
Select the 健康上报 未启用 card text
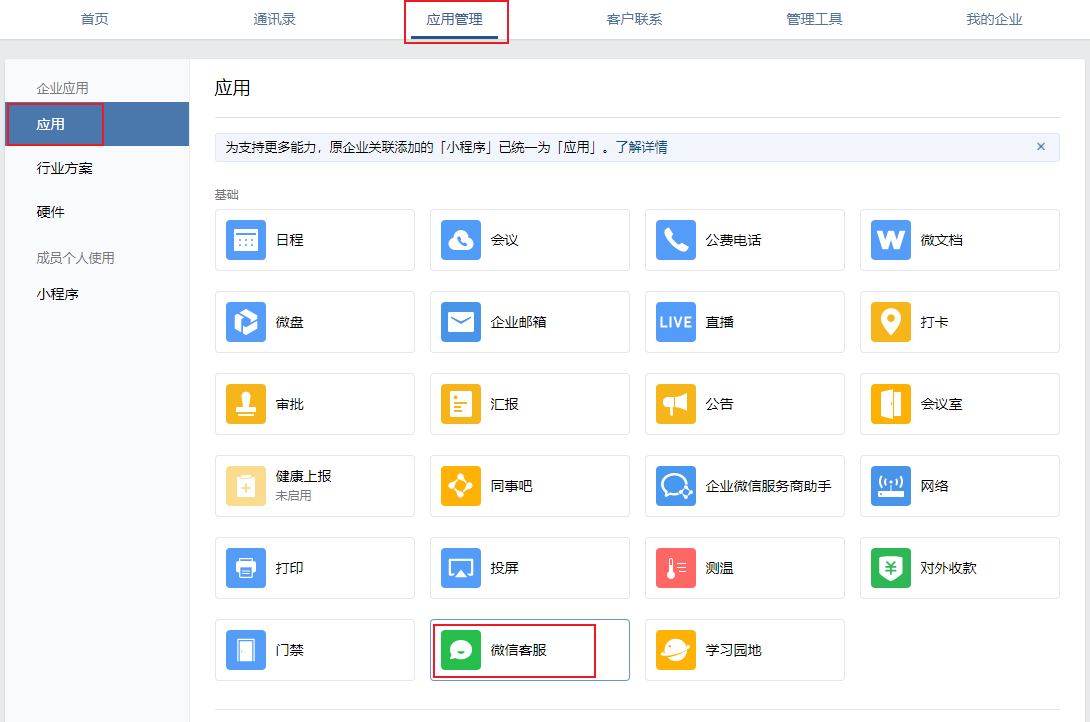click(304, 485)
